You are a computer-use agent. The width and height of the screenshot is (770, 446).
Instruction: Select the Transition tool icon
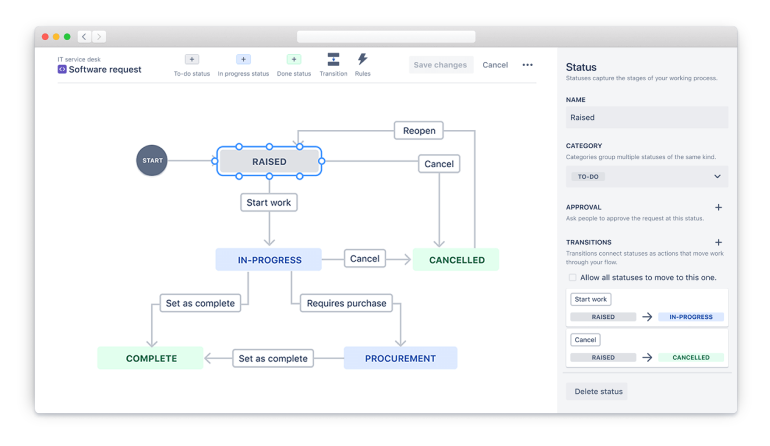[x=333, y=60]
